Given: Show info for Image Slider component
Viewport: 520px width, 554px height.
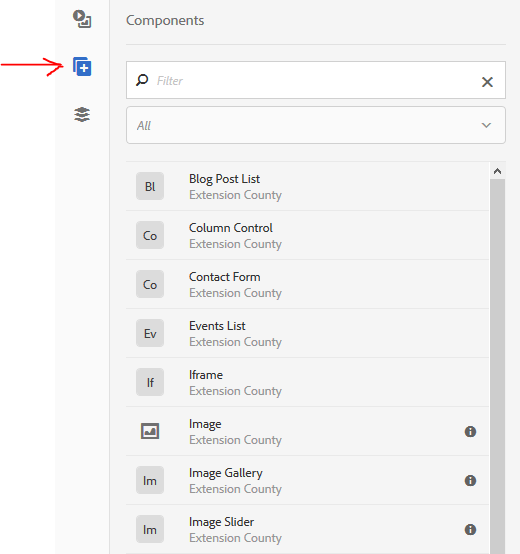Looking at the screenshot, I should [470, 529].
